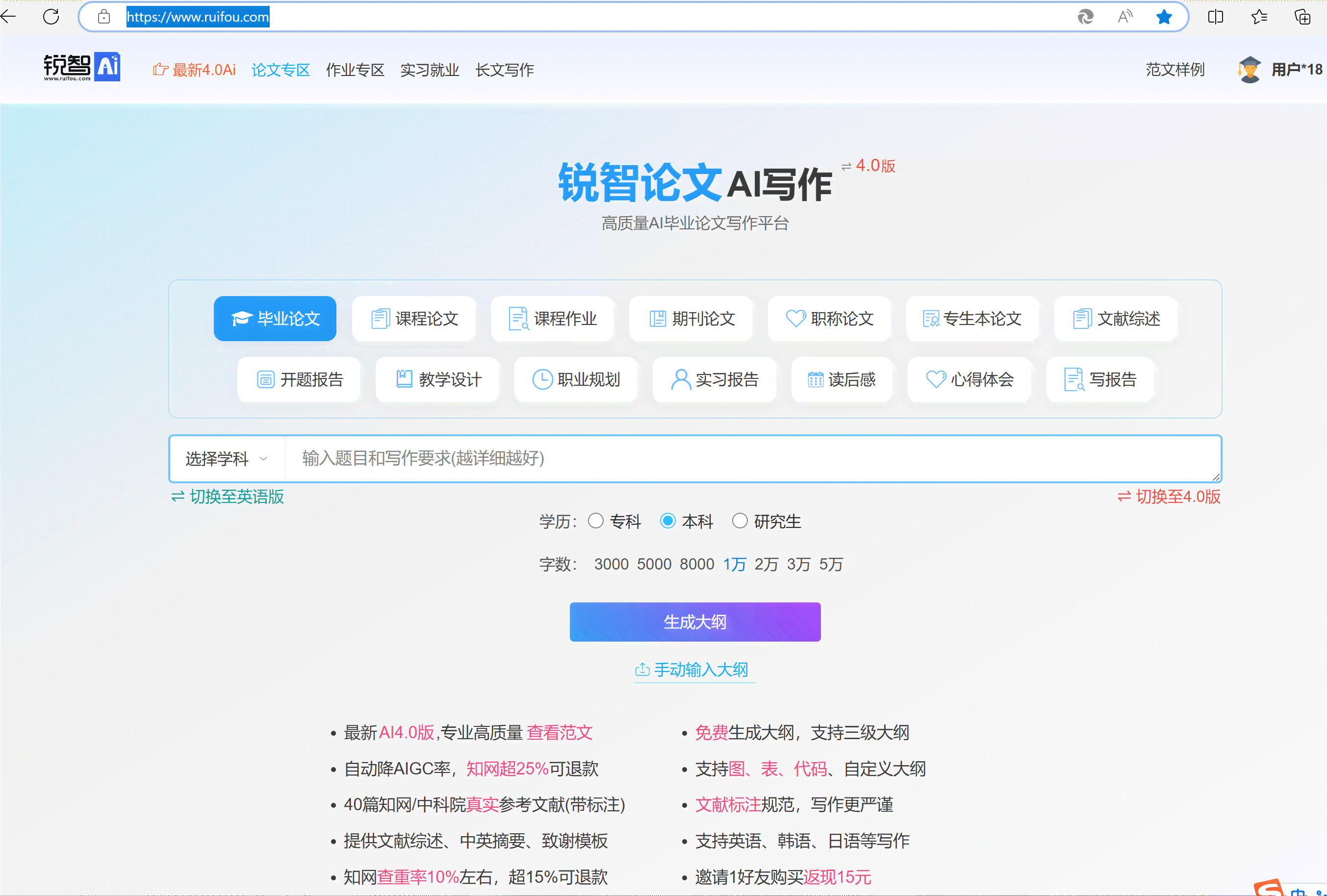1327x896 pixels.
Task: Click the textarea corner handle
Action: point(1216,476)
